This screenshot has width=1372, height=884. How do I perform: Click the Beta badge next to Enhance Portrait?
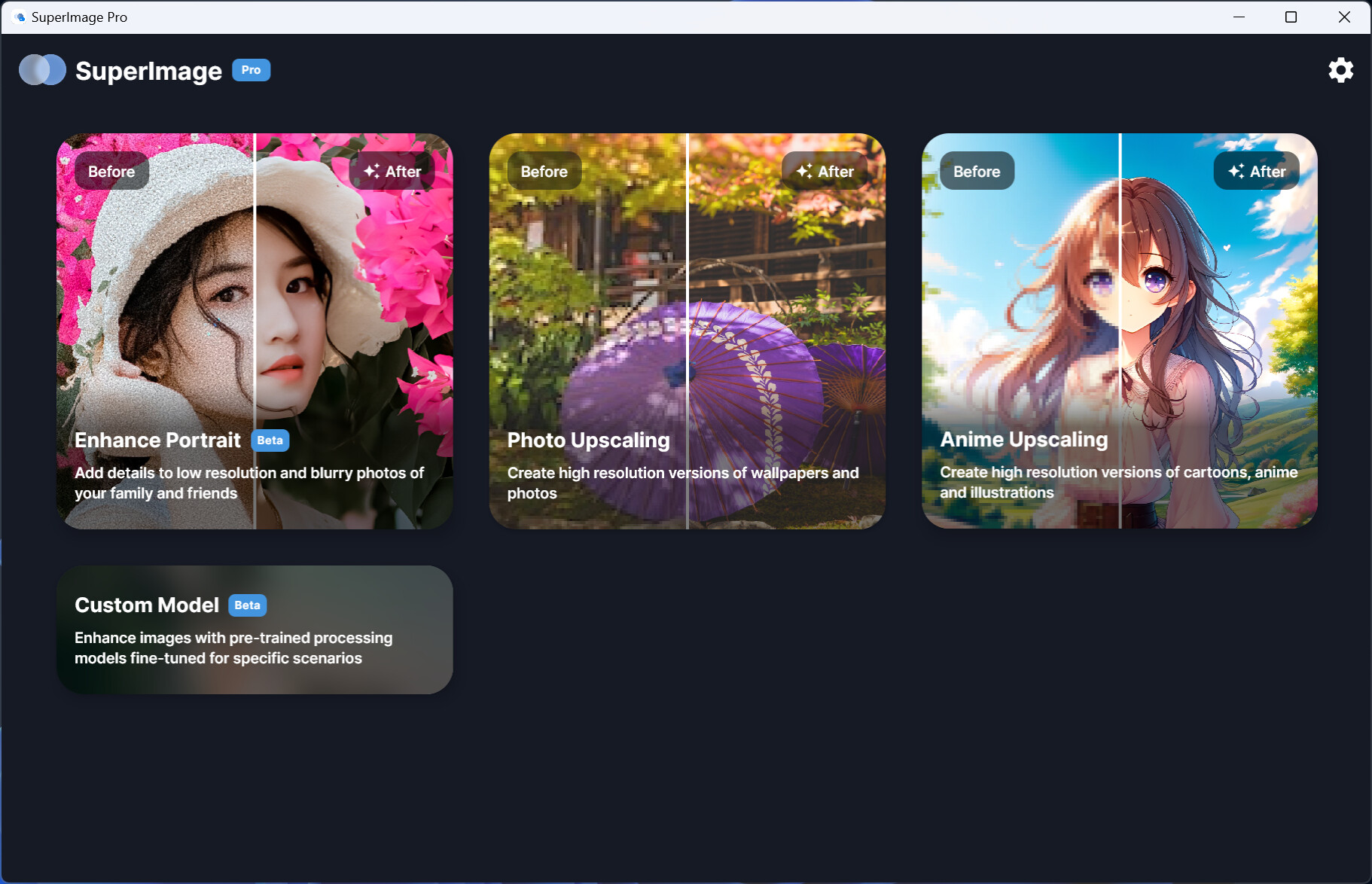pos(270,440)
